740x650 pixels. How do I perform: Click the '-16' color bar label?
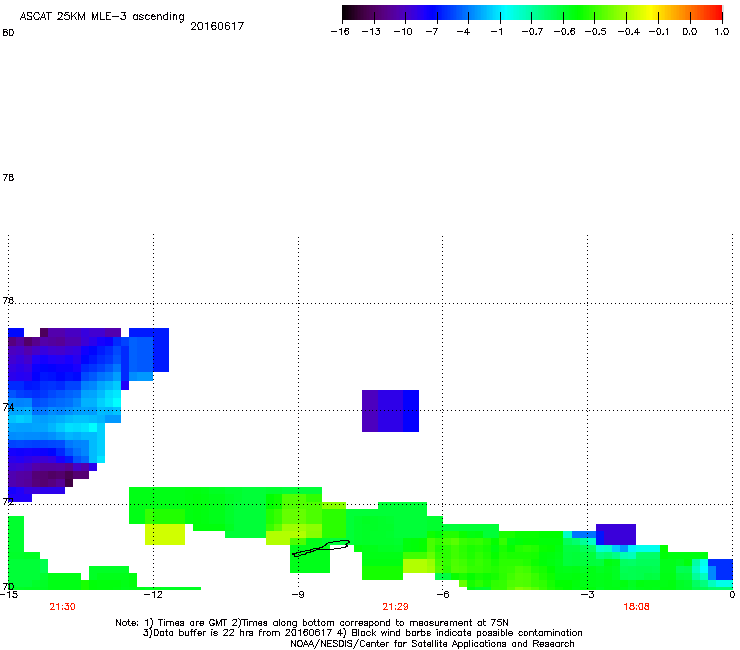[340, 32]
